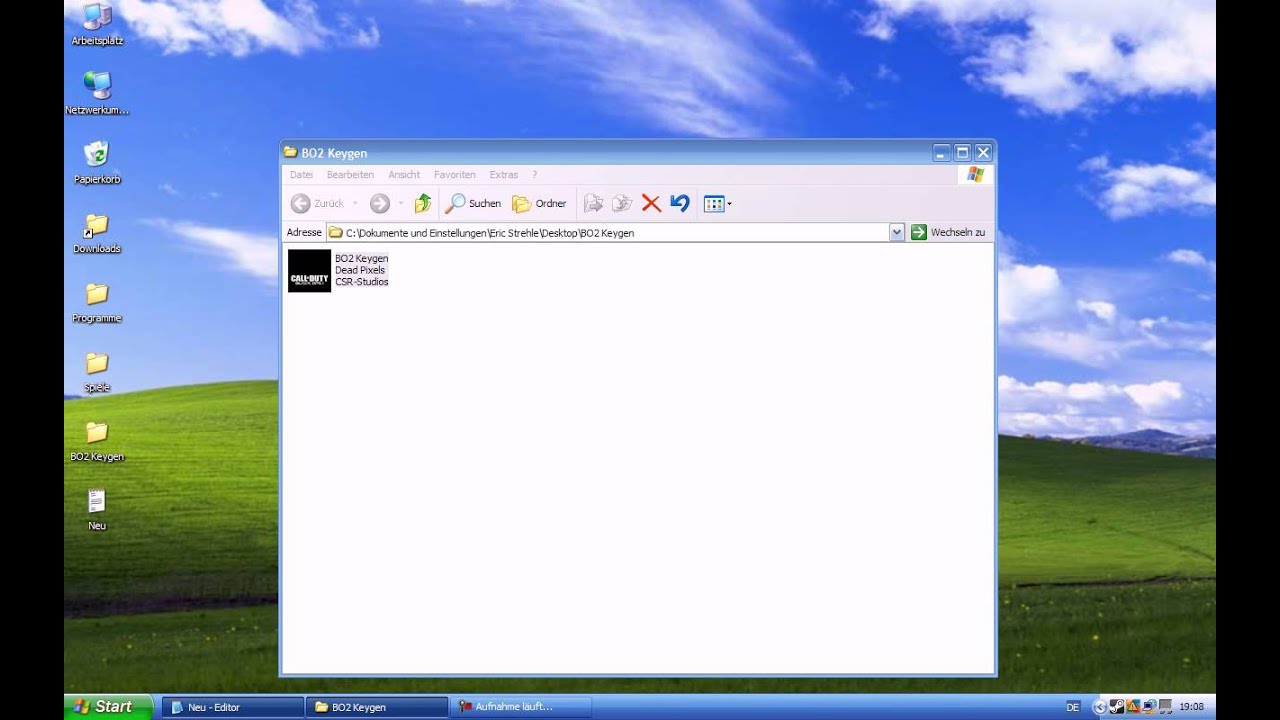Toggle the Ordner folders pane
The width and height of the screenshot is (1280, 720).
(x=539, y=203)
